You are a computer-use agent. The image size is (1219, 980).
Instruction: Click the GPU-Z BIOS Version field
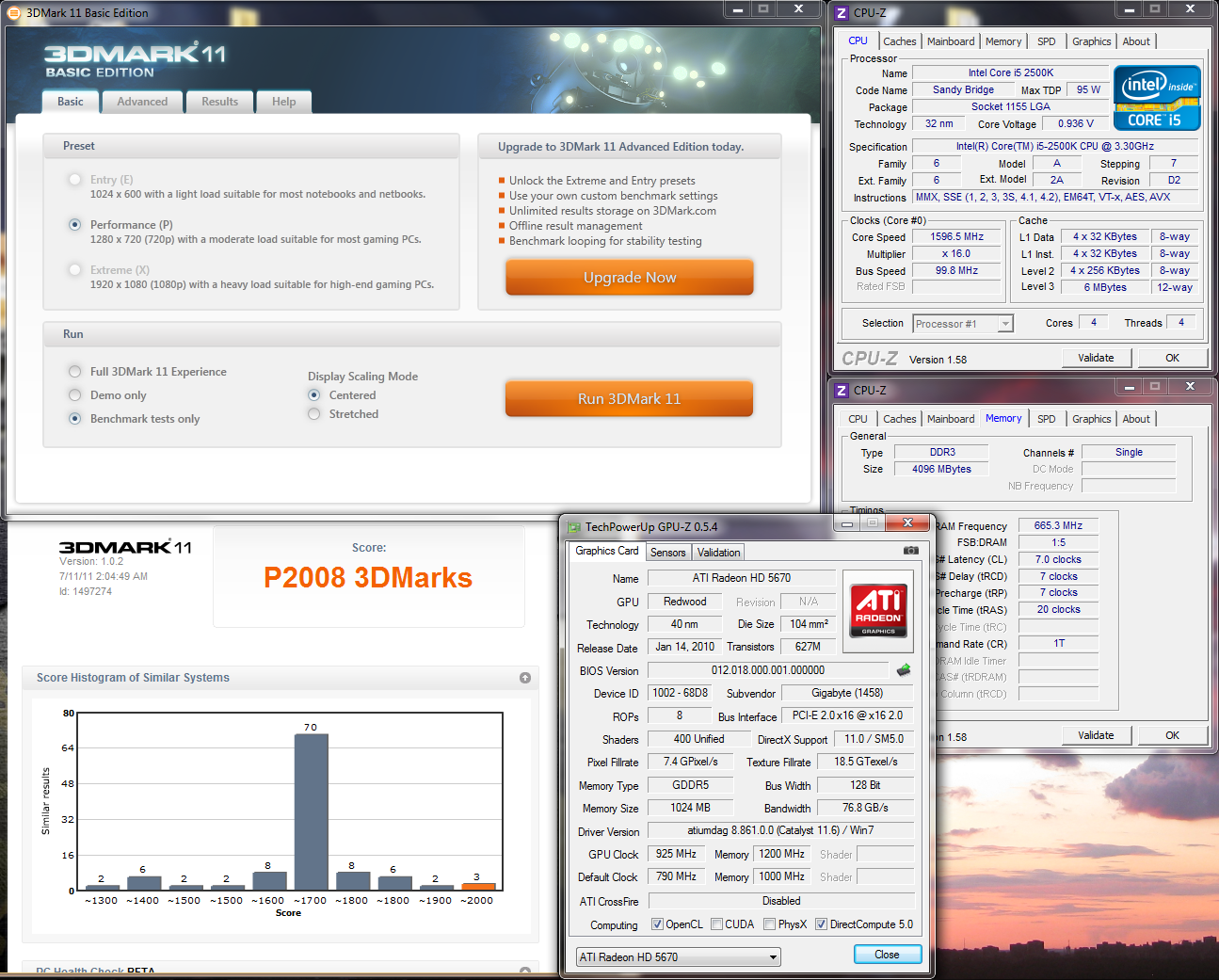coord(768,670)
